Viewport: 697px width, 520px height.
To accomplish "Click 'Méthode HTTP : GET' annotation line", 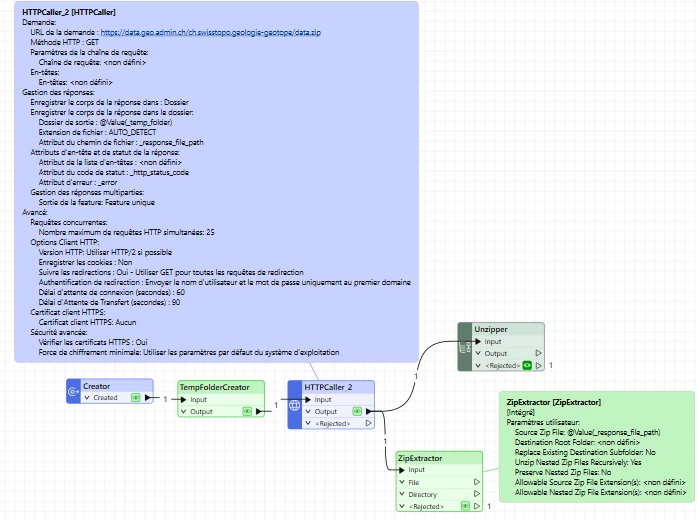I will point(64,42).
